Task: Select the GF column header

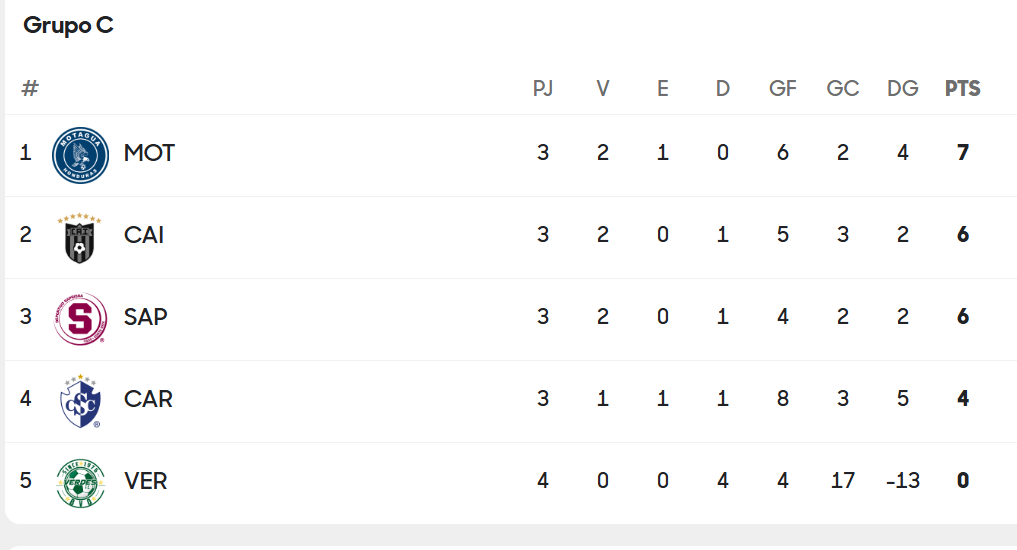Action: [x=783, y=88]
